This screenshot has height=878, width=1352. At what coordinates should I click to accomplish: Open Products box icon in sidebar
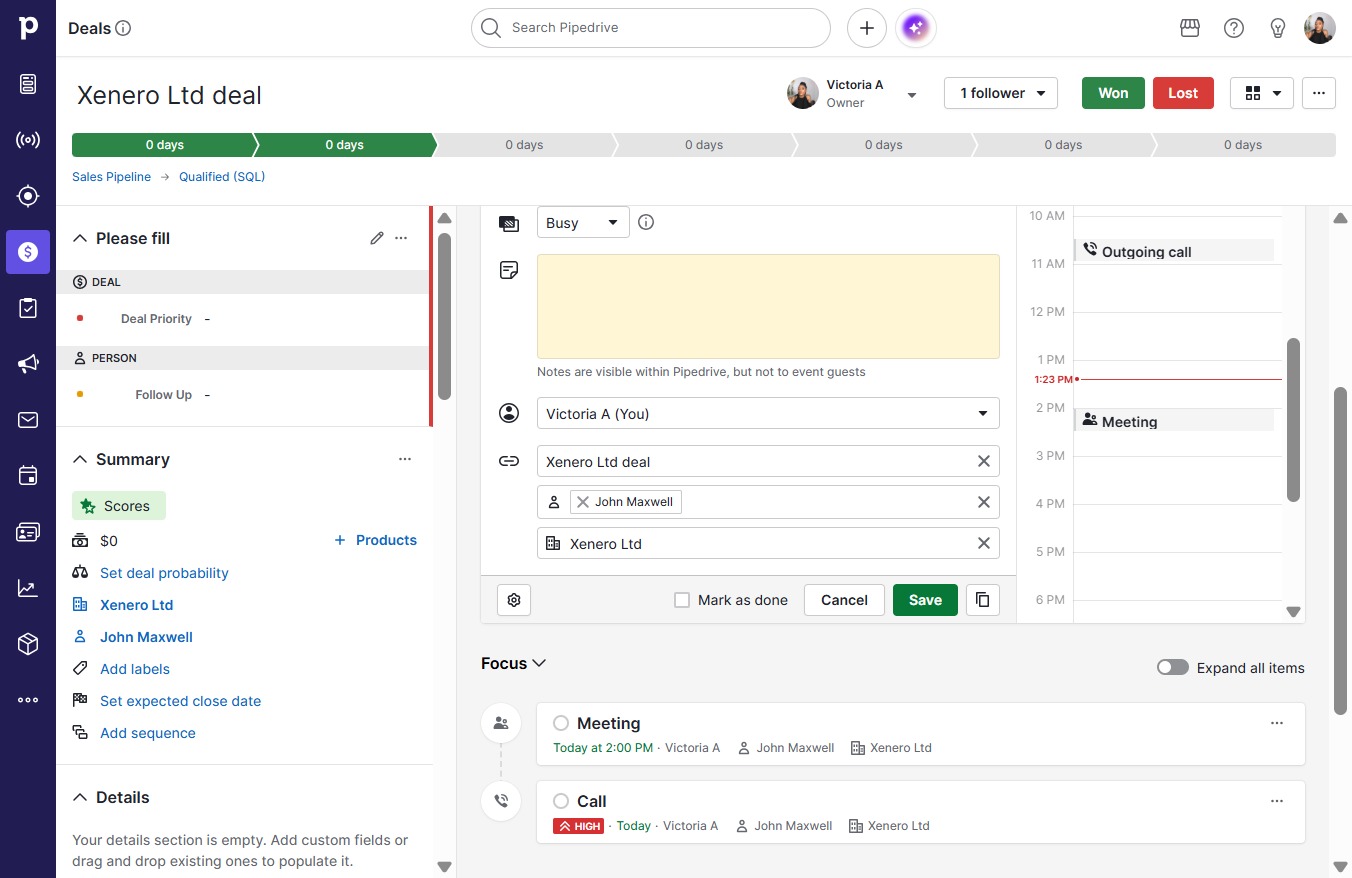(x=28, y=644)
